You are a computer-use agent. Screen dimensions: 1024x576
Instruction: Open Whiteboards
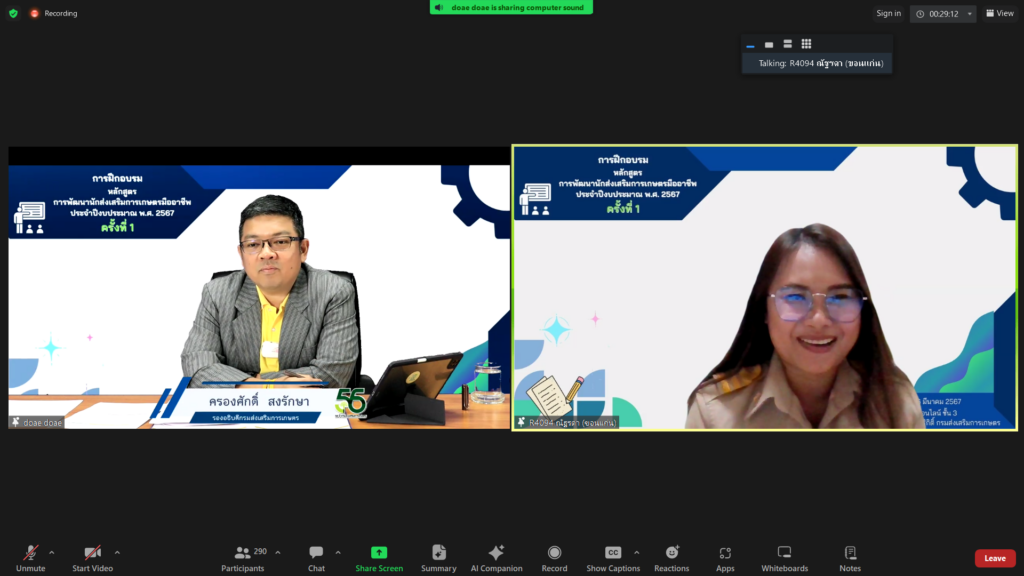tap(784, 557)
